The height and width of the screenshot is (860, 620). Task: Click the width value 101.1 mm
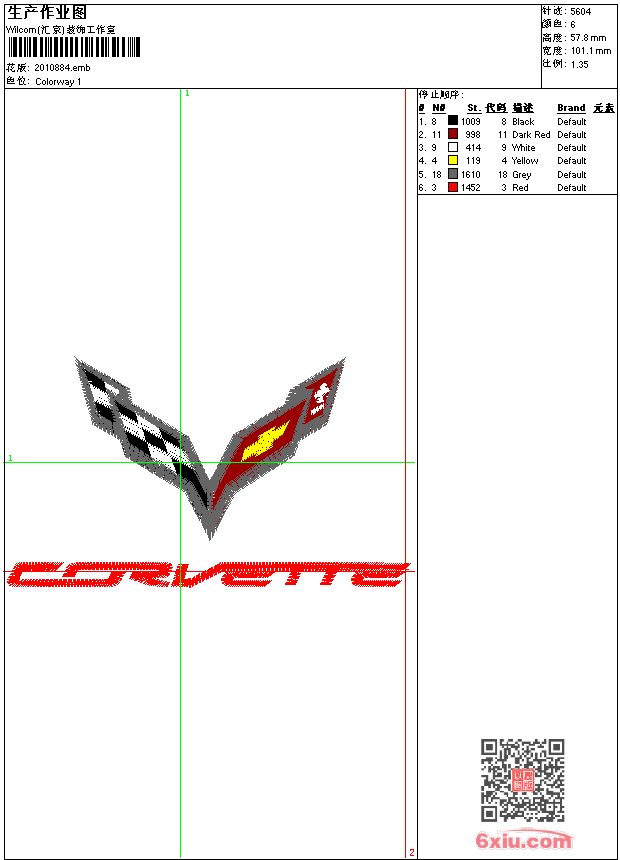591,51
